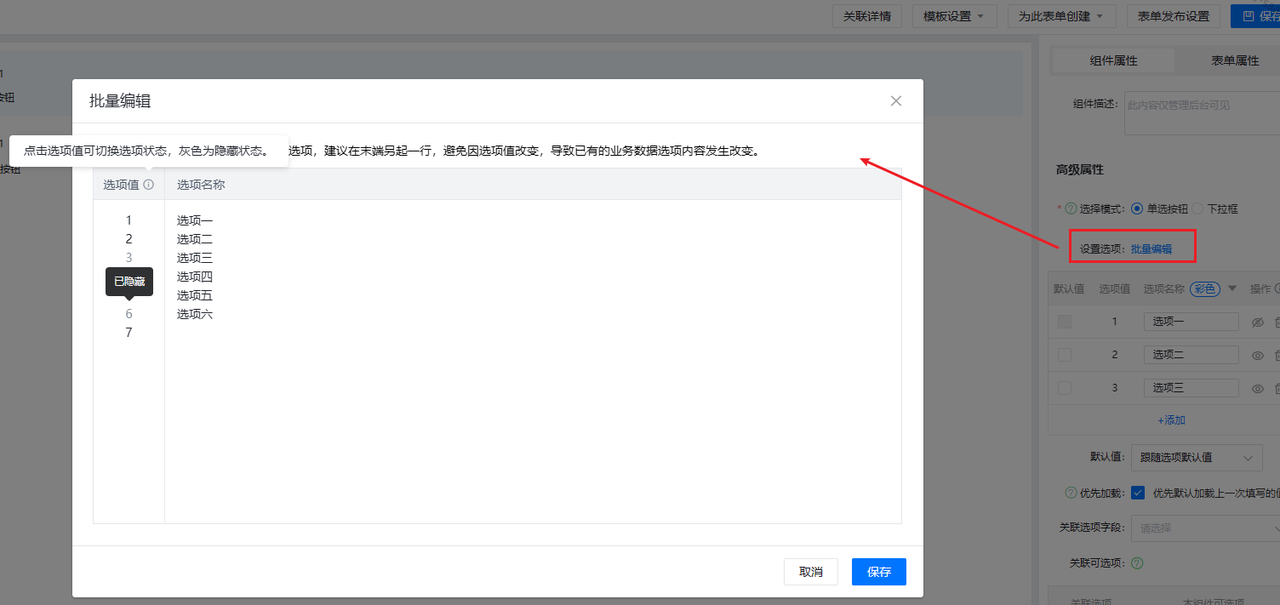The height and width of the screenshot is (605, 1280).
Task: Uncheck the 优先加载 checkbox
Action: point(1138,493)
